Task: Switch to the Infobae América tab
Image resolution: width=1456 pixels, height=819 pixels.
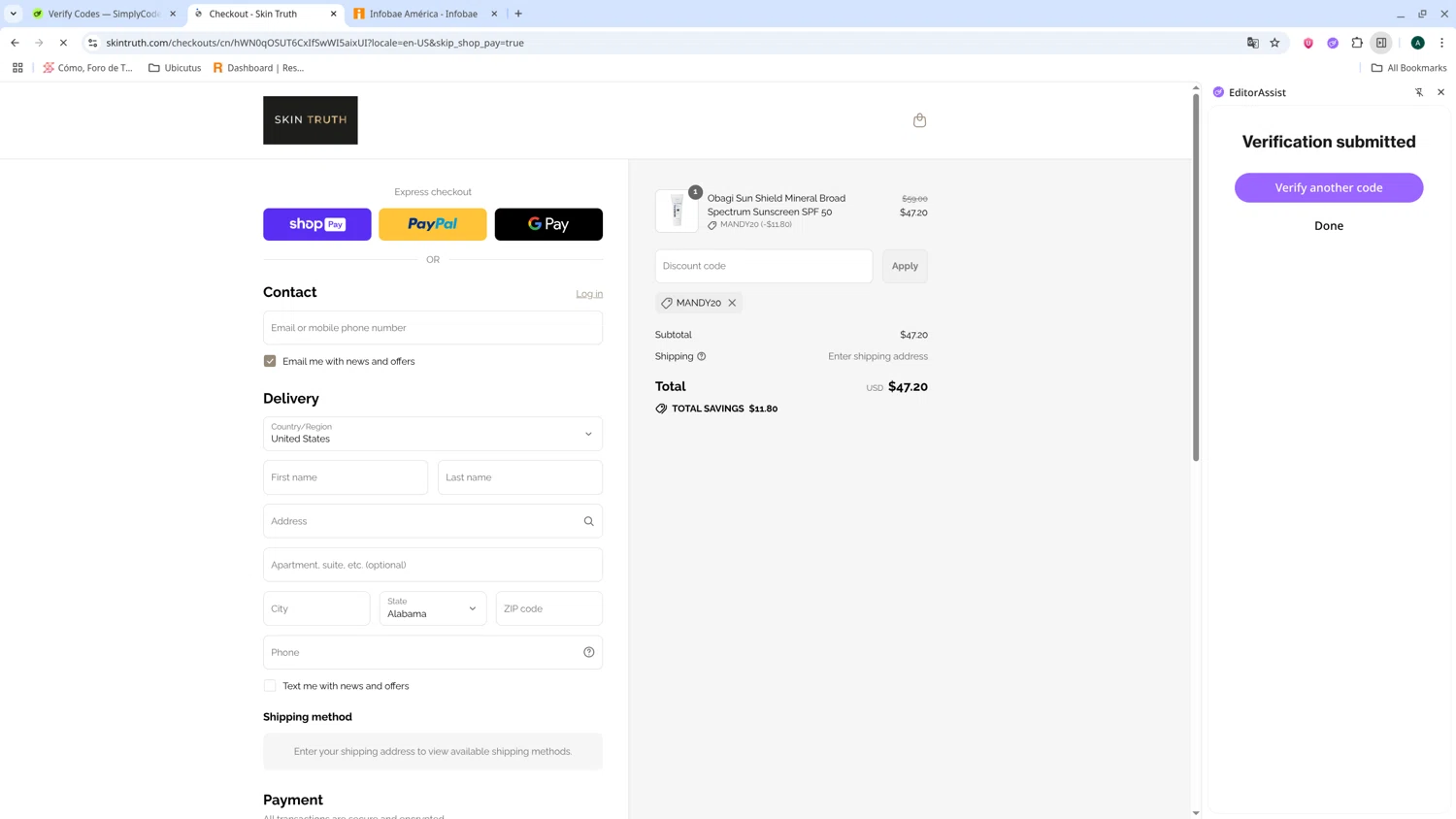Action: pyautogui.click(x=425, y=14)
